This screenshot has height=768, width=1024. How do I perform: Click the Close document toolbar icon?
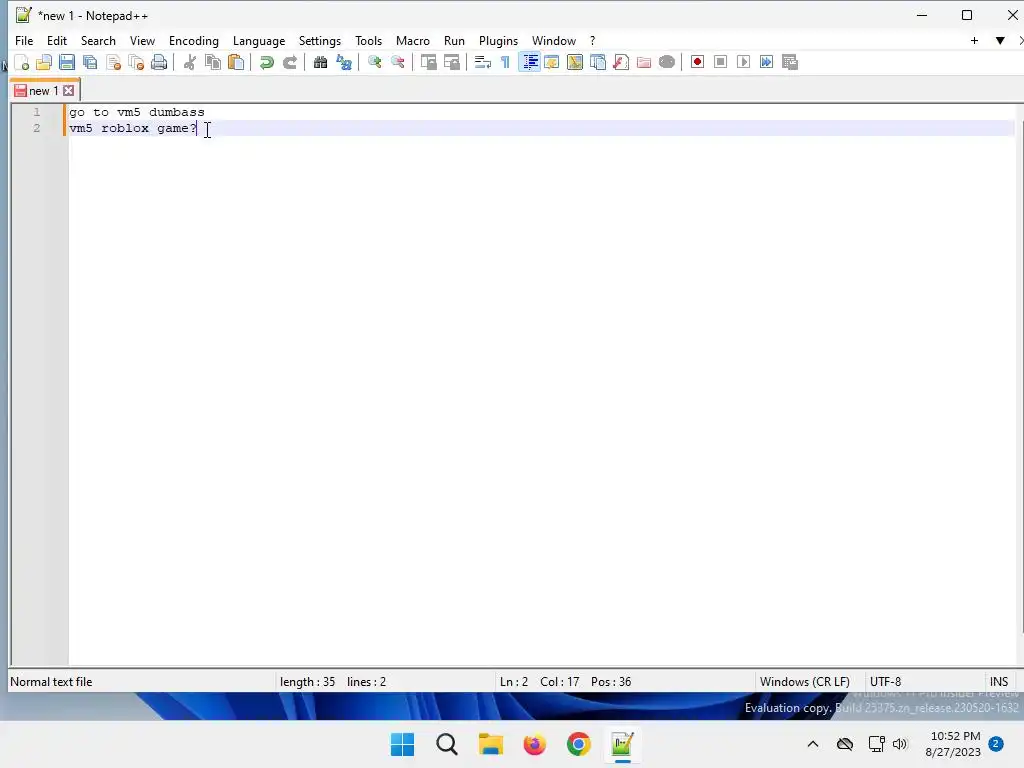[x=114, y=62]
